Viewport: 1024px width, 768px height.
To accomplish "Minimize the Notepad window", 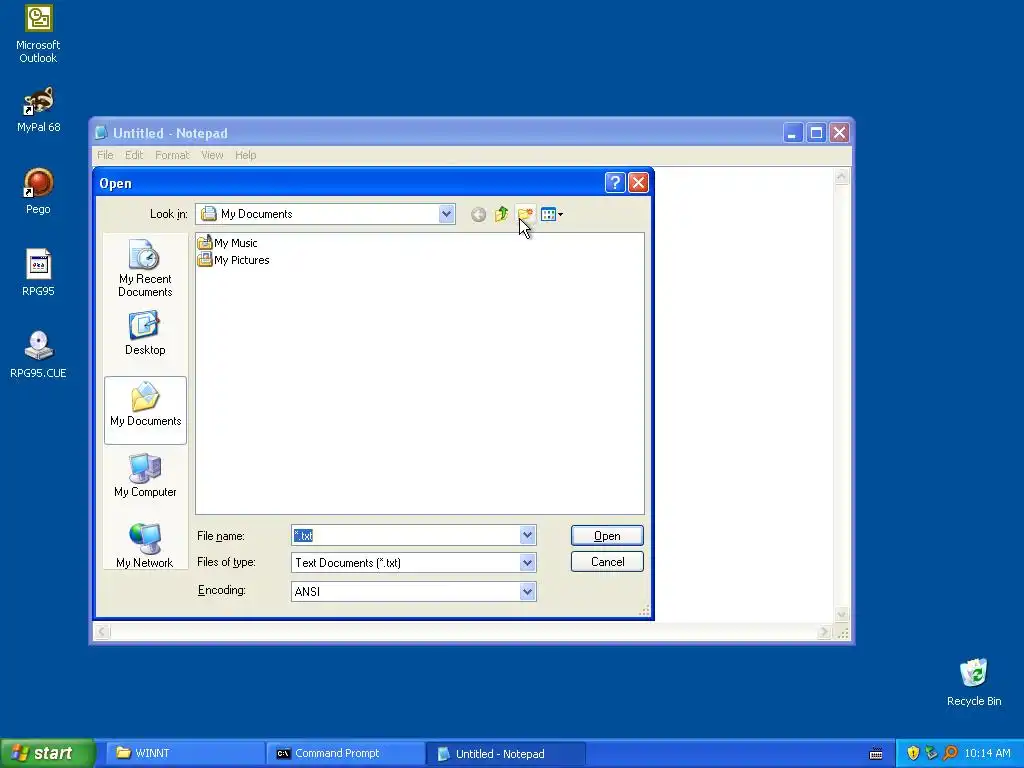I will (x=792, y=133).
